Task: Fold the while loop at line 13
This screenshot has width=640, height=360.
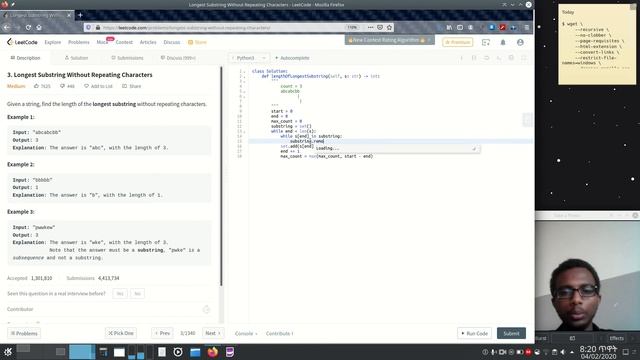Action: click(244, 131)
